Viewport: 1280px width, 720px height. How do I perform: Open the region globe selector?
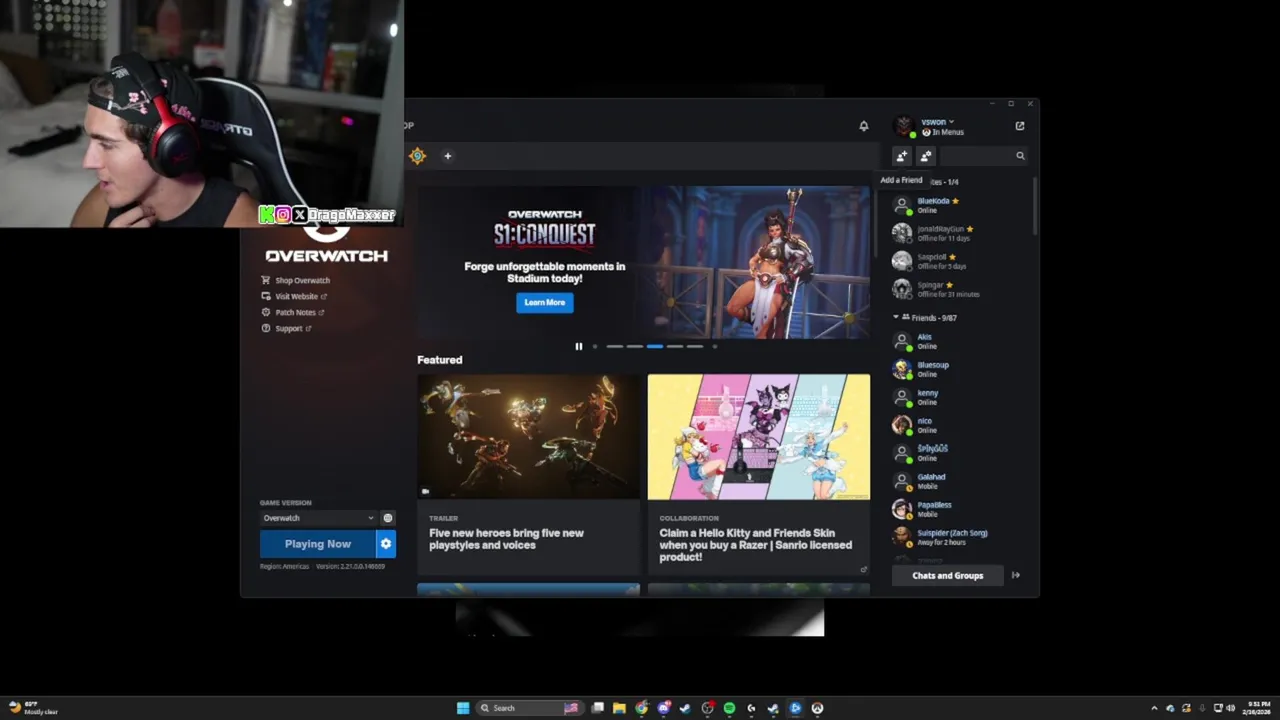388,518
